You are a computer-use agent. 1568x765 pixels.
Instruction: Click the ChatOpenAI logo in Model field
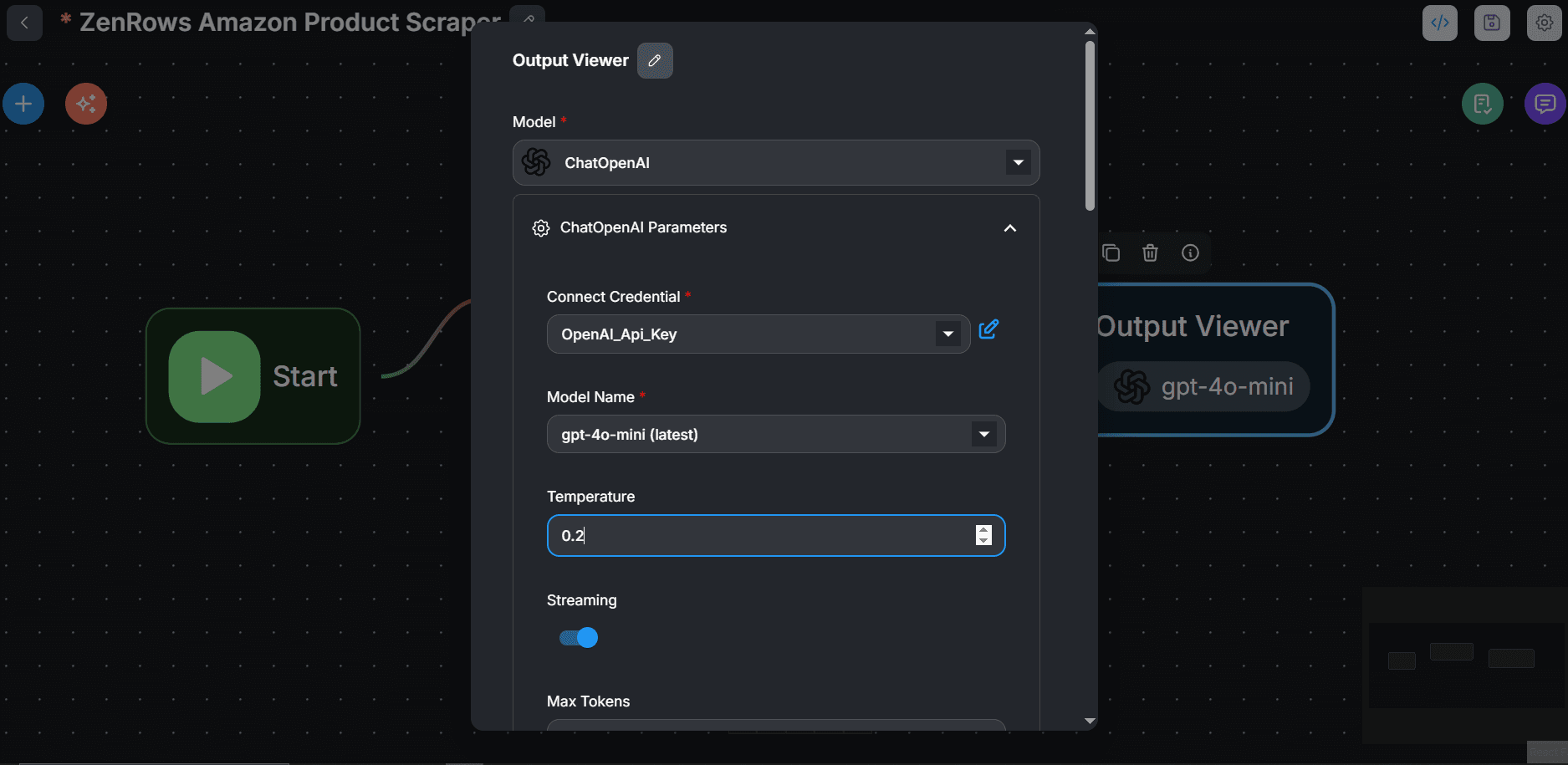[536, 162]
